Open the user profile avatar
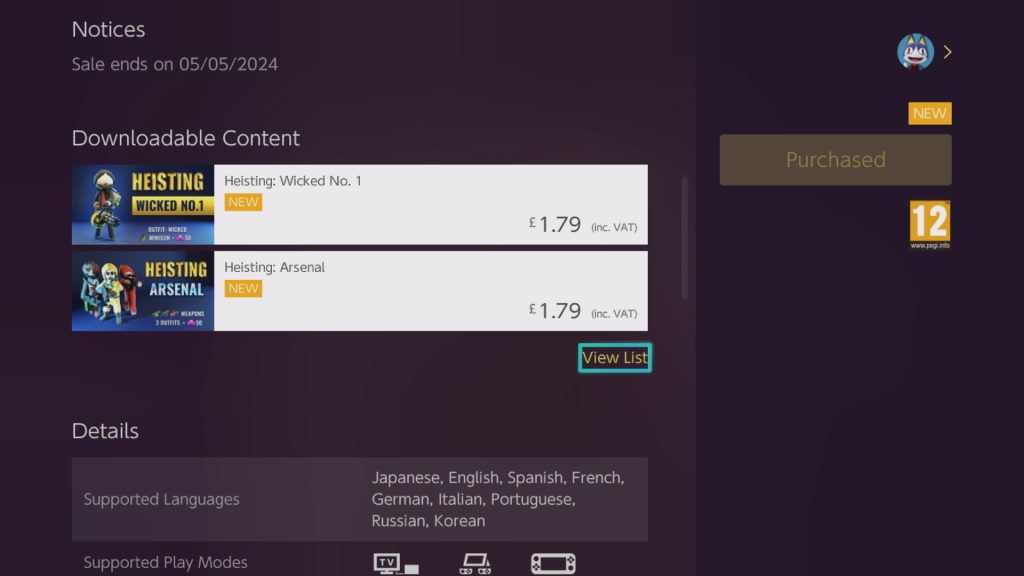 915,52
